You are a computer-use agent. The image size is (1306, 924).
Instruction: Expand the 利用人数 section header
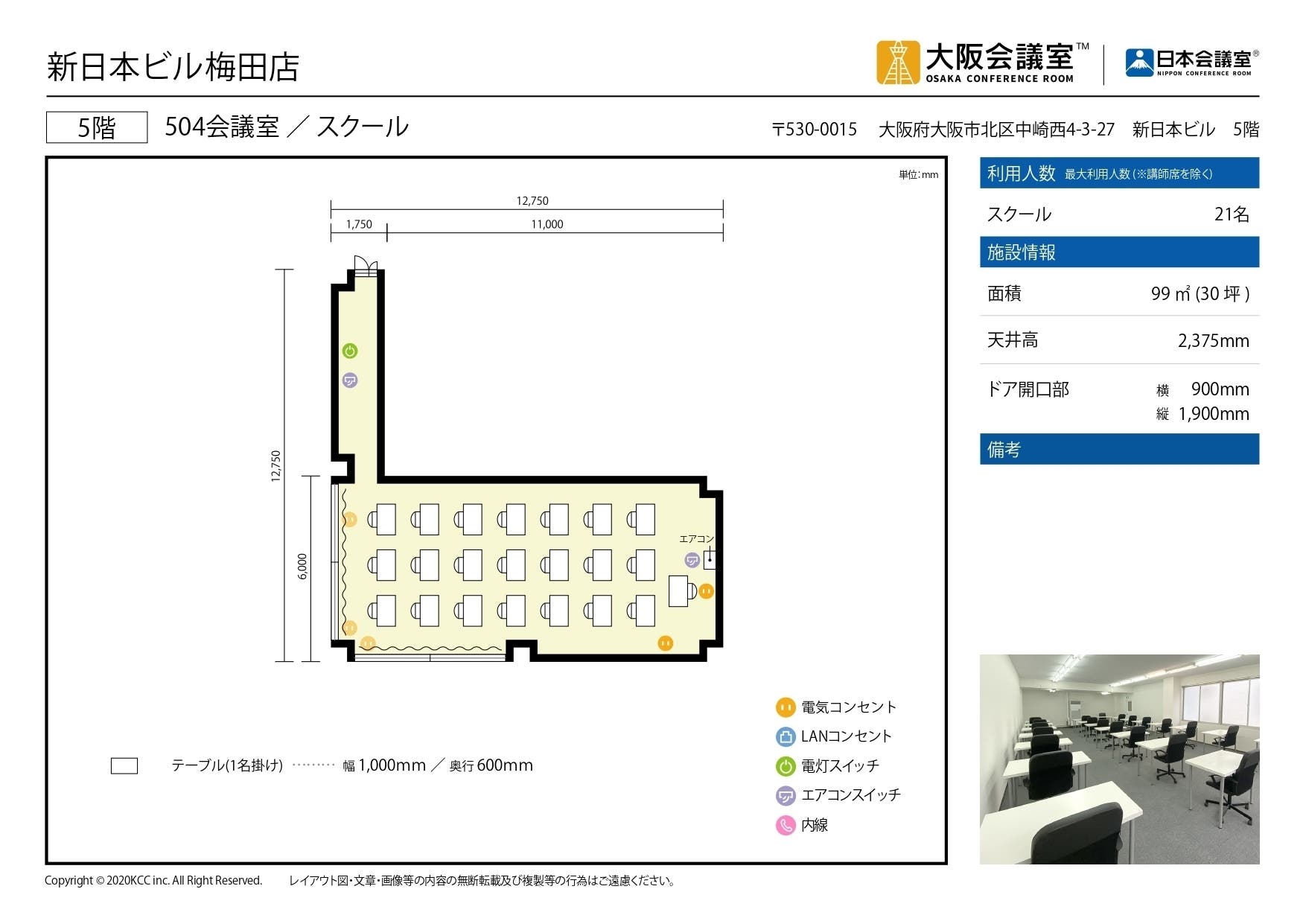1117,172
